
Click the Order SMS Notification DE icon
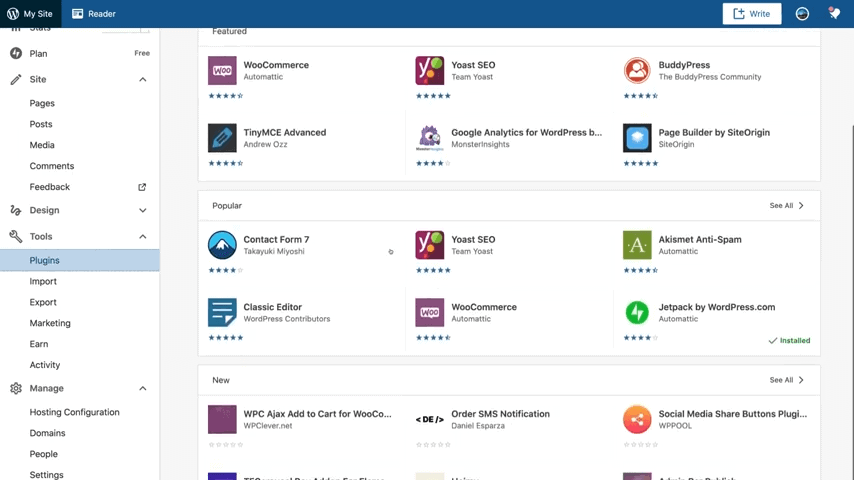click(429, 419)
